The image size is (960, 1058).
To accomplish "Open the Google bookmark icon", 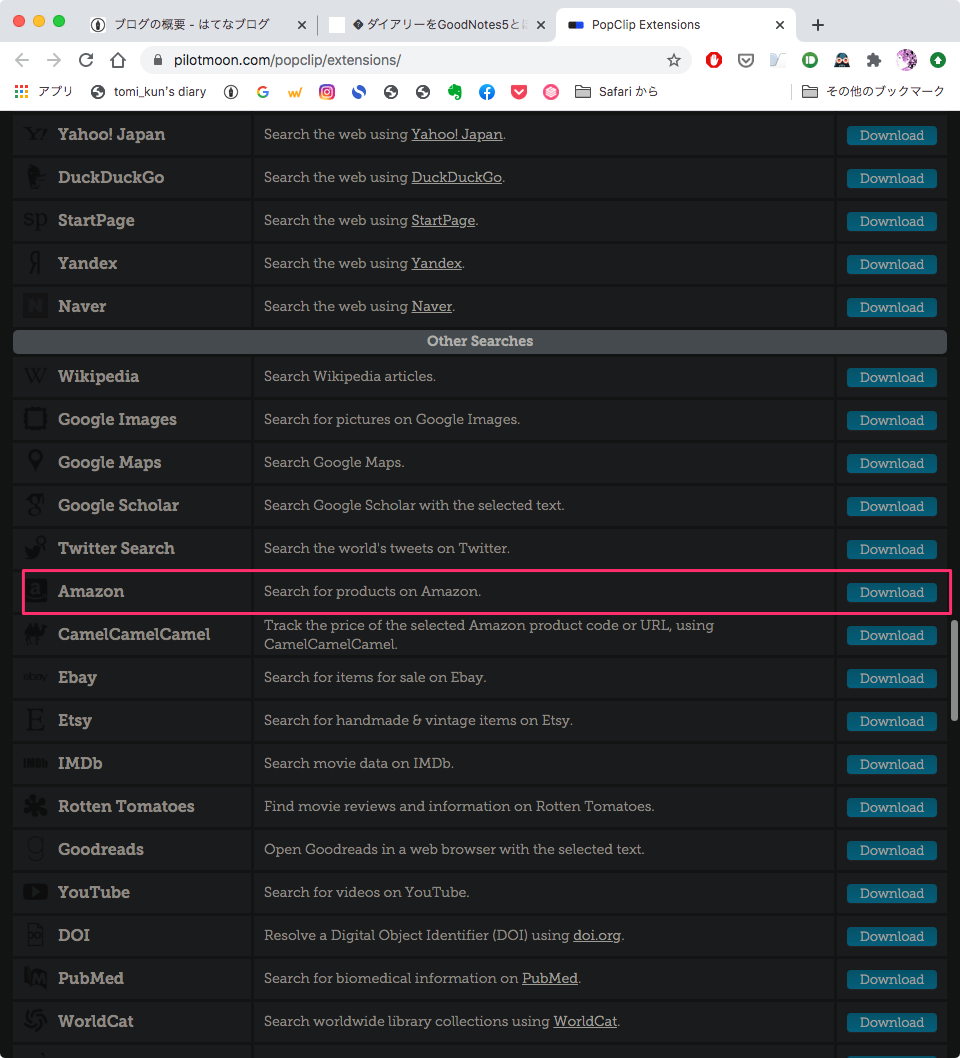I will [x=263, y=92].
